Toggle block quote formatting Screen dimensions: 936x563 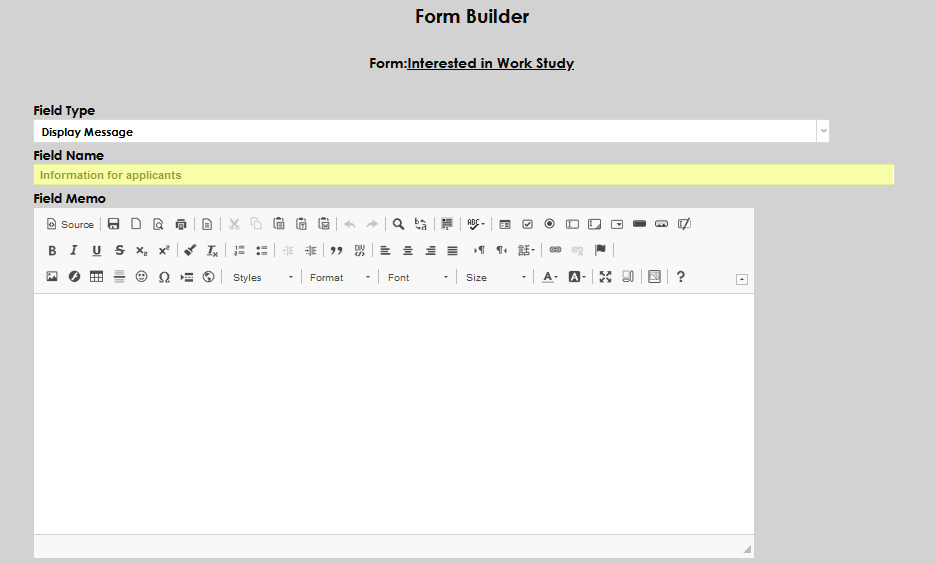click(x=337, y=251)
